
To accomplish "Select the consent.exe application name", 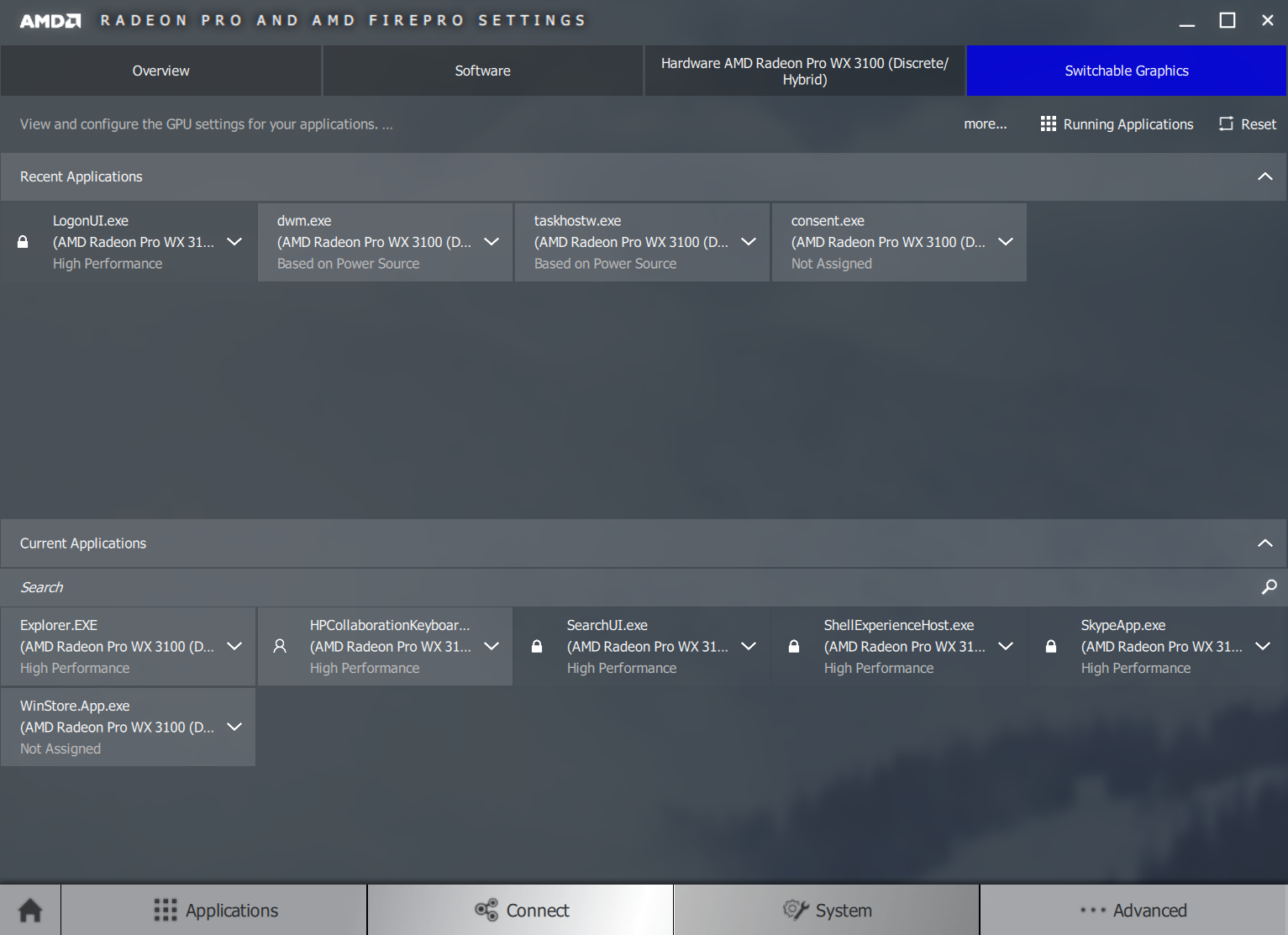I will 828,221.
